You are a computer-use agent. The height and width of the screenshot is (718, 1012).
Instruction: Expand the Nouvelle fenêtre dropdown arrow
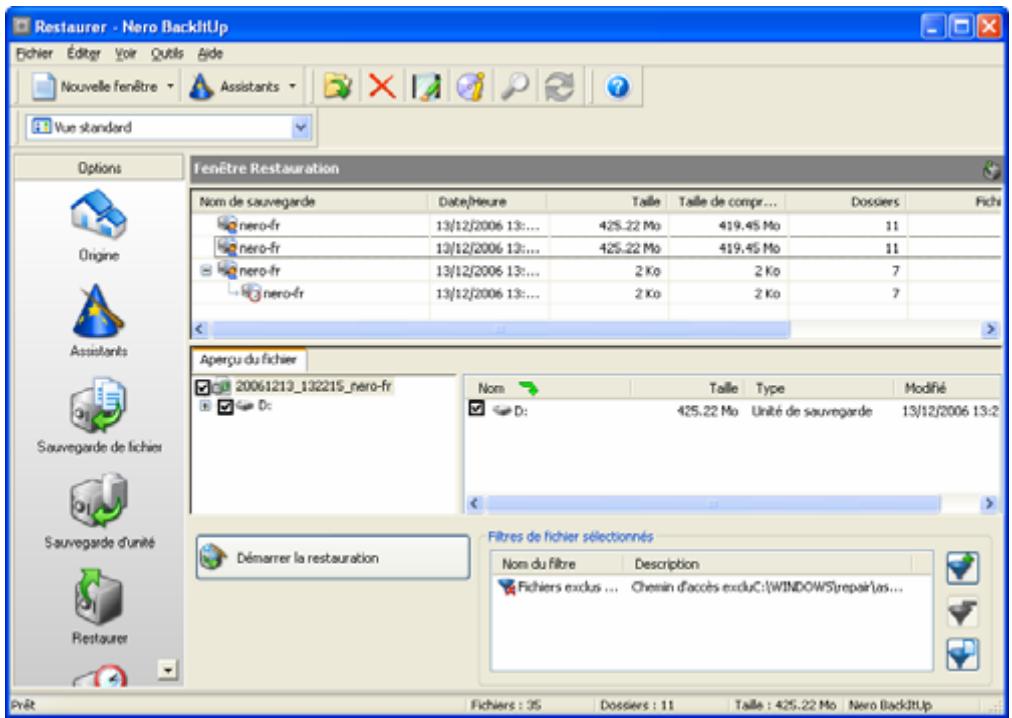170,87
